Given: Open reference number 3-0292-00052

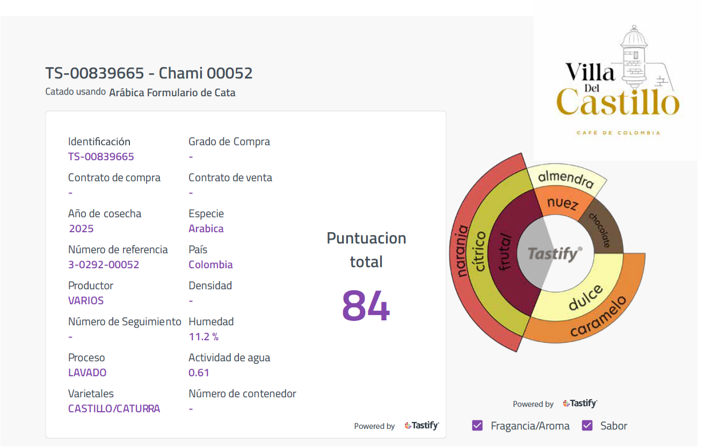Looking at the screenshot, I should tap(103, 265).
